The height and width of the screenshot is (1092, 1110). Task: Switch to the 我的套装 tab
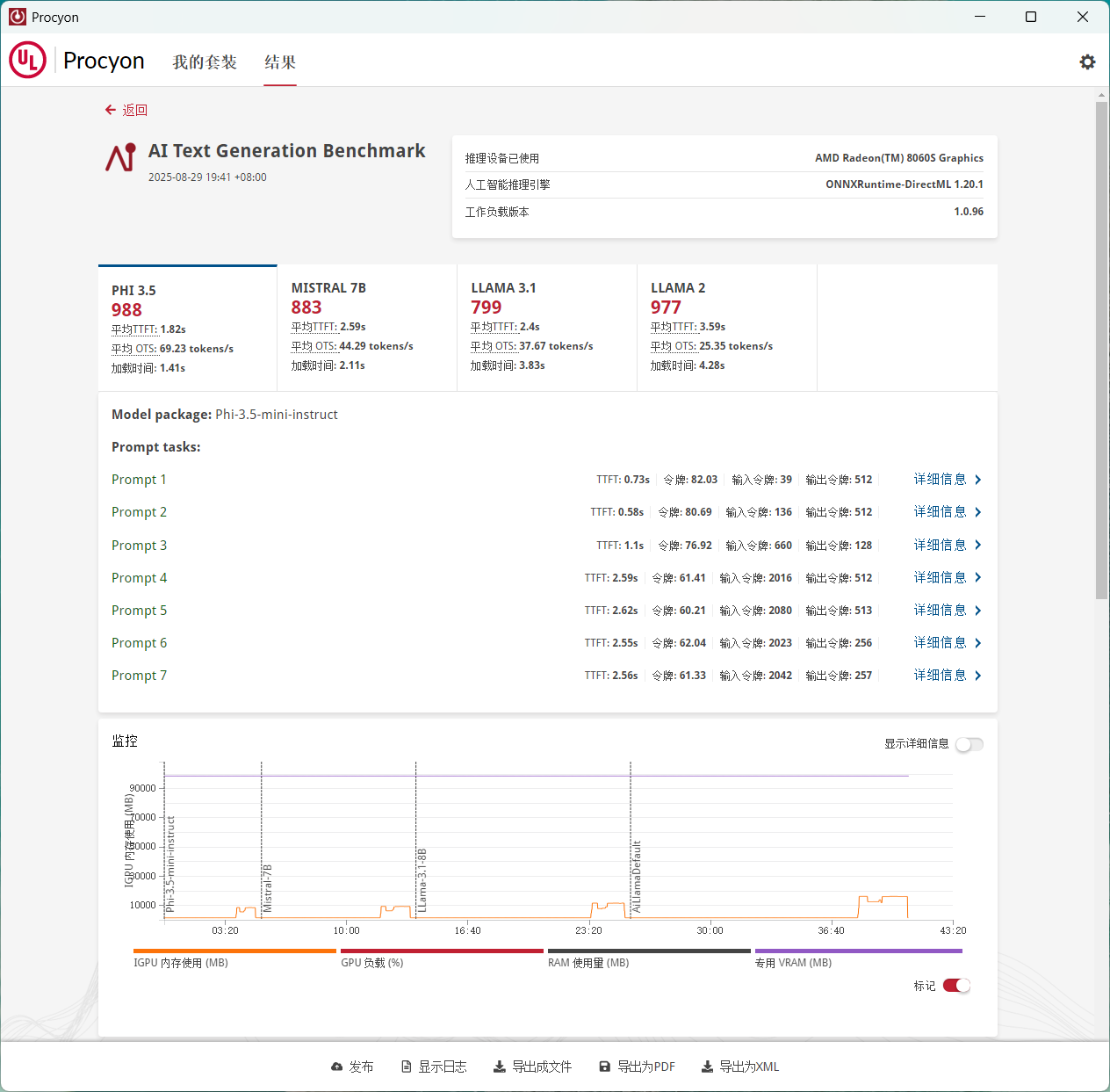[x=205, y=62]
